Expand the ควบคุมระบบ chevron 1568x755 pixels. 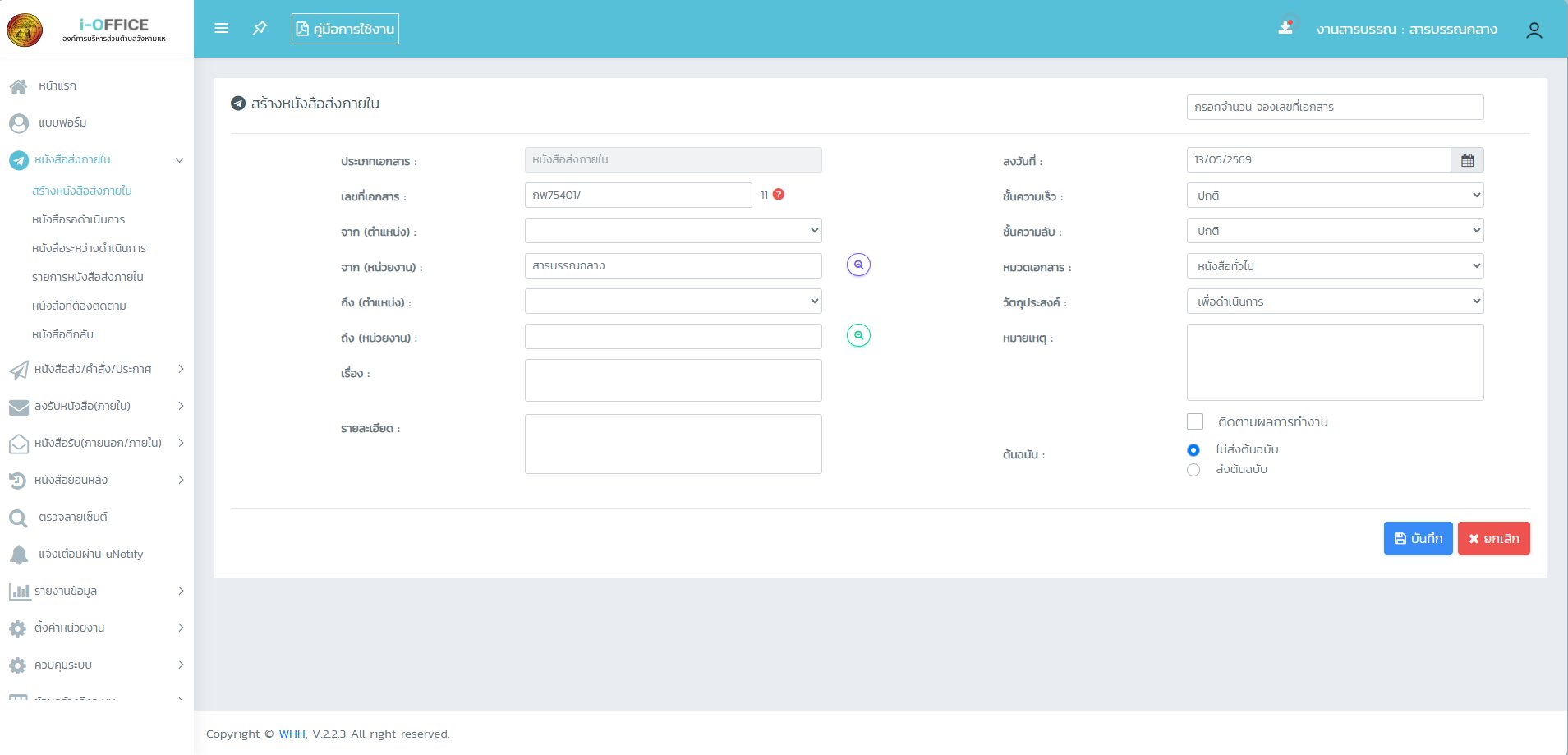[x=181, y=665]
